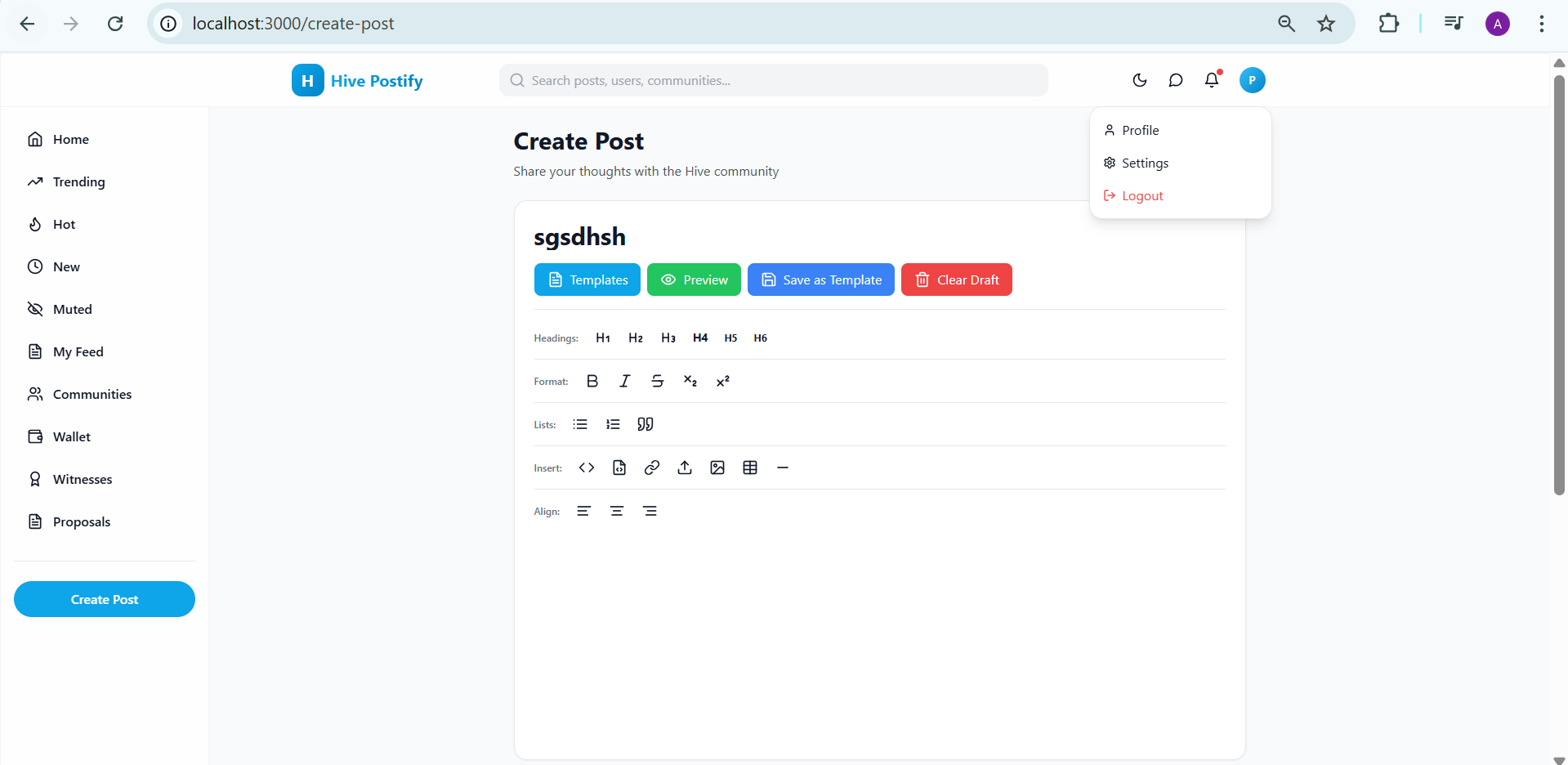1568x765 pixels.
Task: Apply superscript formatting
Action: coord(723,381)
